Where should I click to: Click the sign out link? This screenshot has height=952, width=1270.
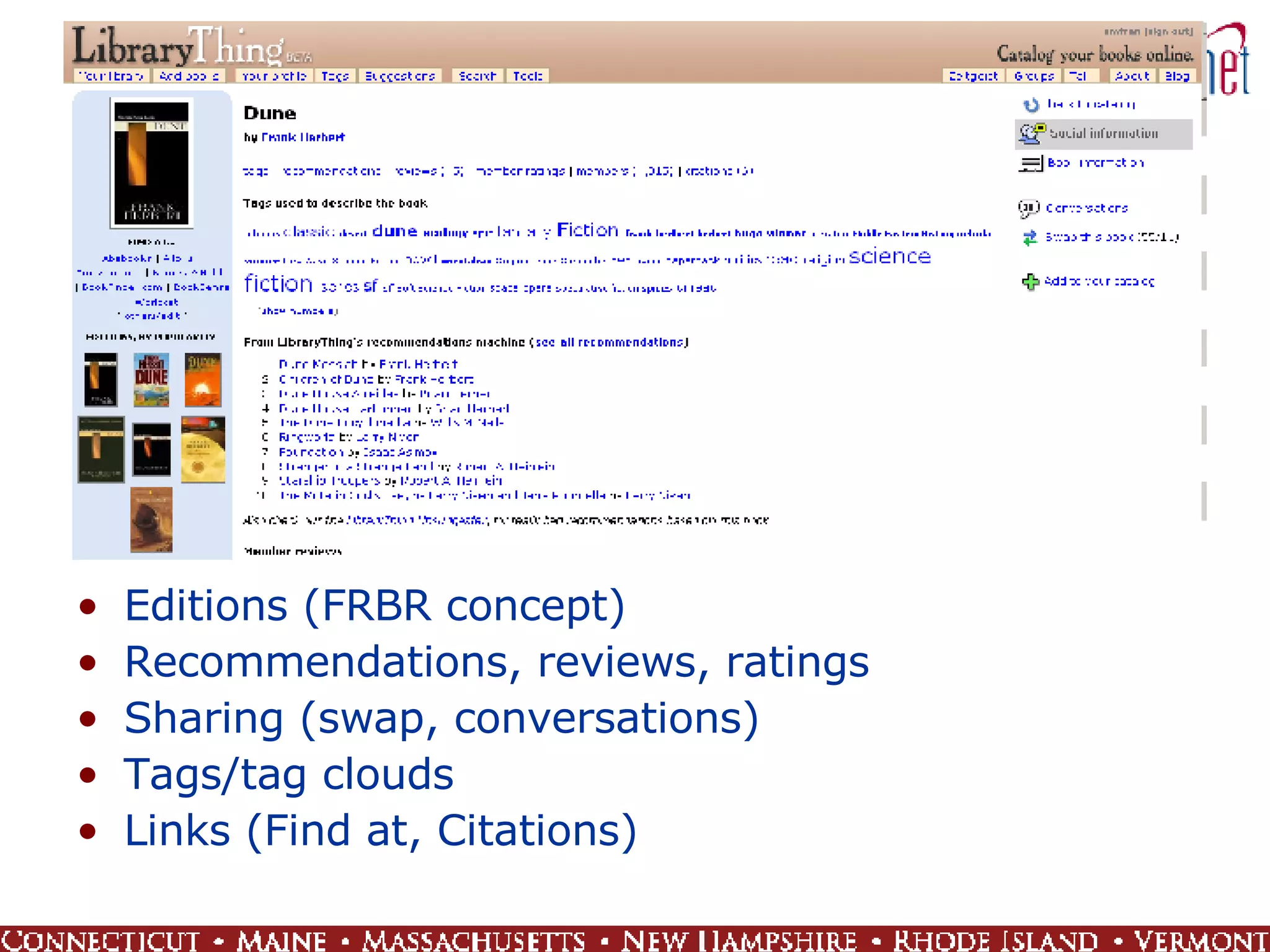pos(1169,32)
